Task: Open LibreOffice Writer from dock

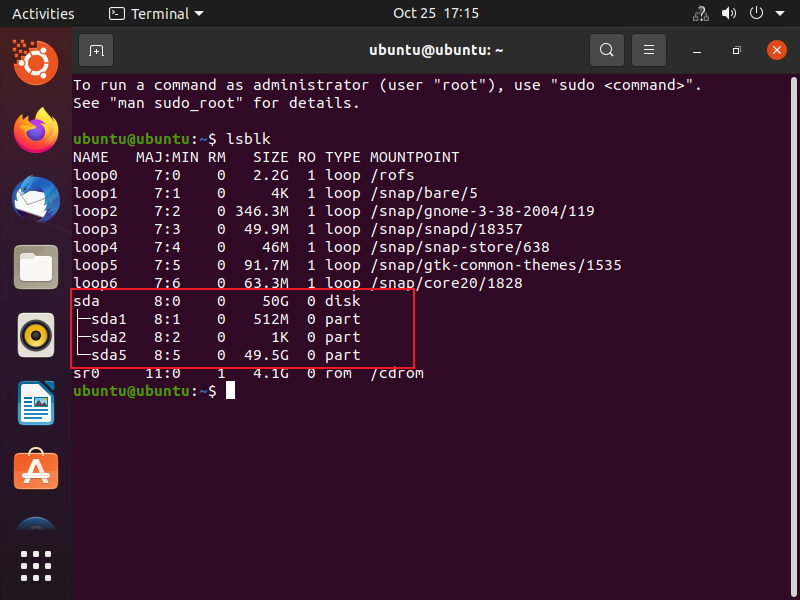Action: (x=36, y=403)
